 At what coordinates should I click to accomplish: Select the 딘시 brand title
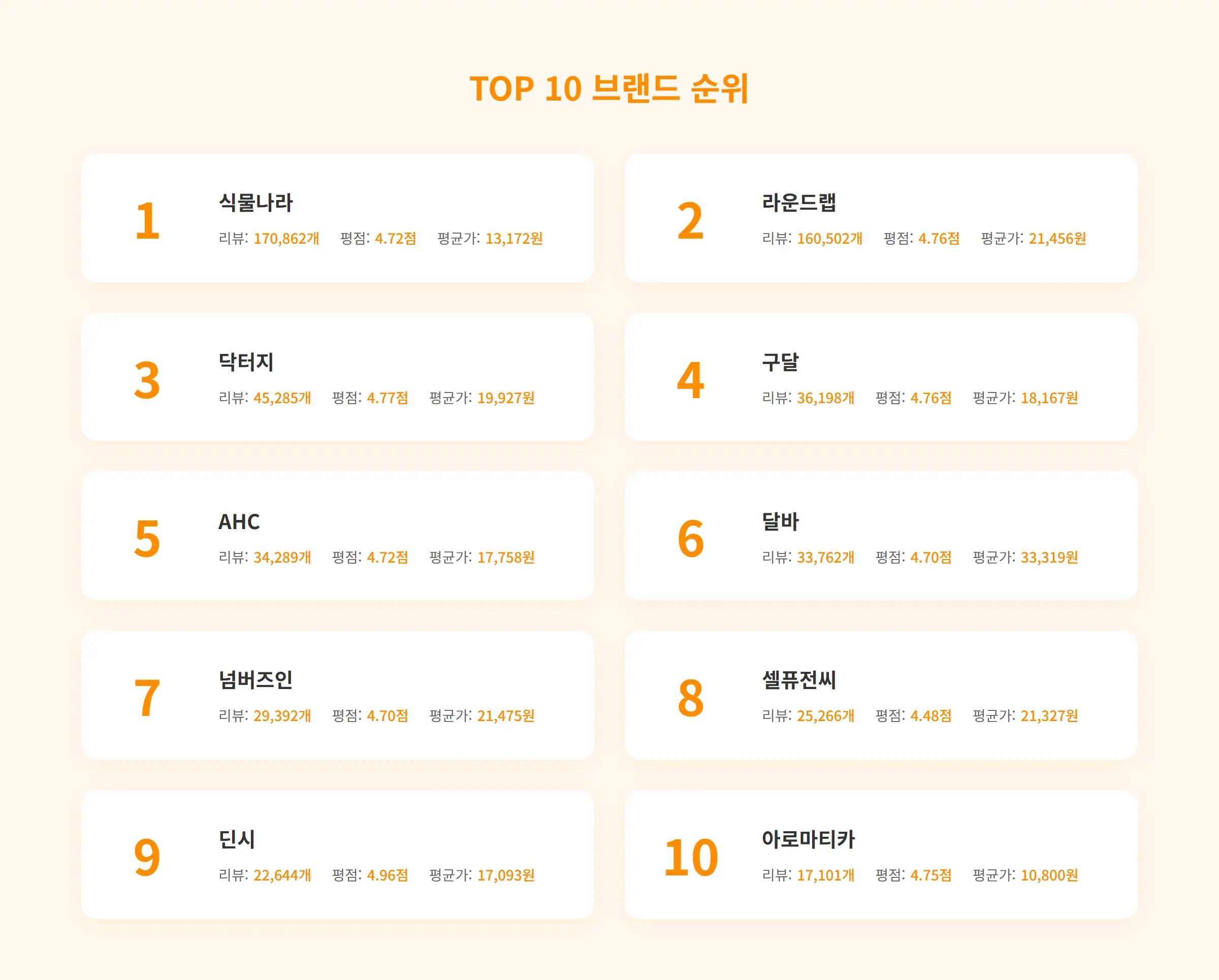[237, 839]
